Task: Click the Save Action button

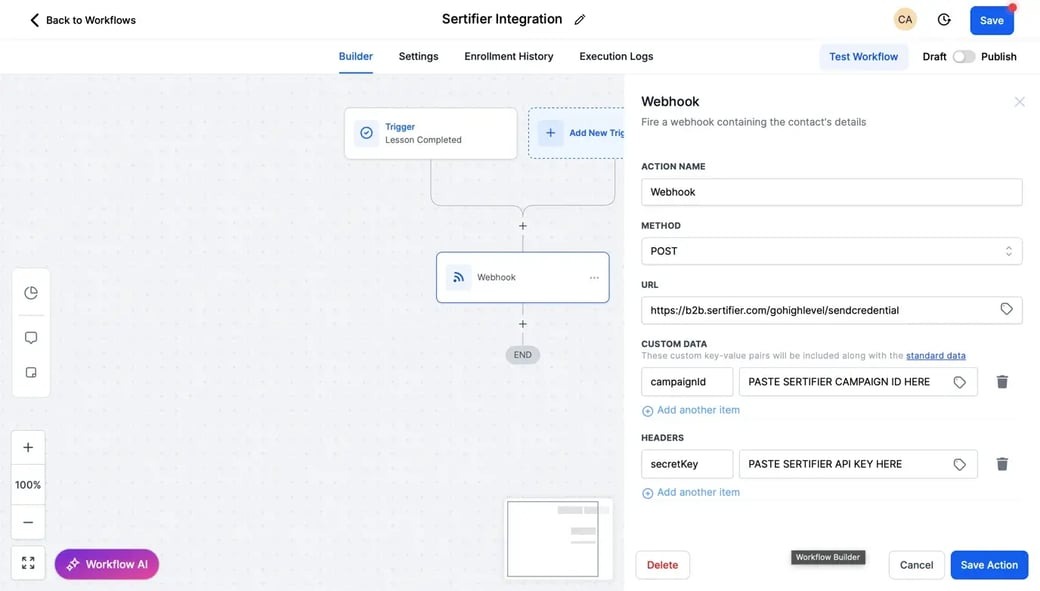Action: tap(988, 565)
